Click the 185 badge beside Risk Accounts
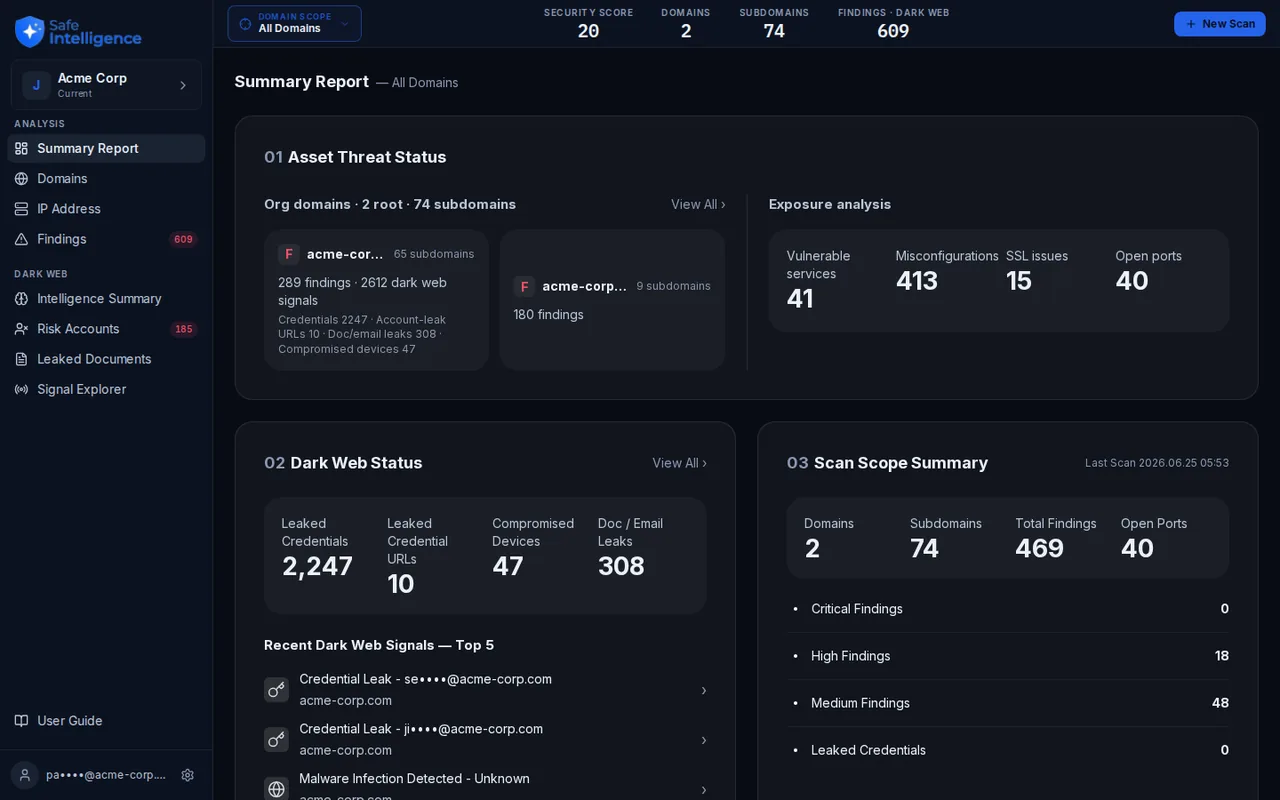Image resolution: width=1280 pixels, height=800 pixels. pyautogui.click(x=183, y=329)
